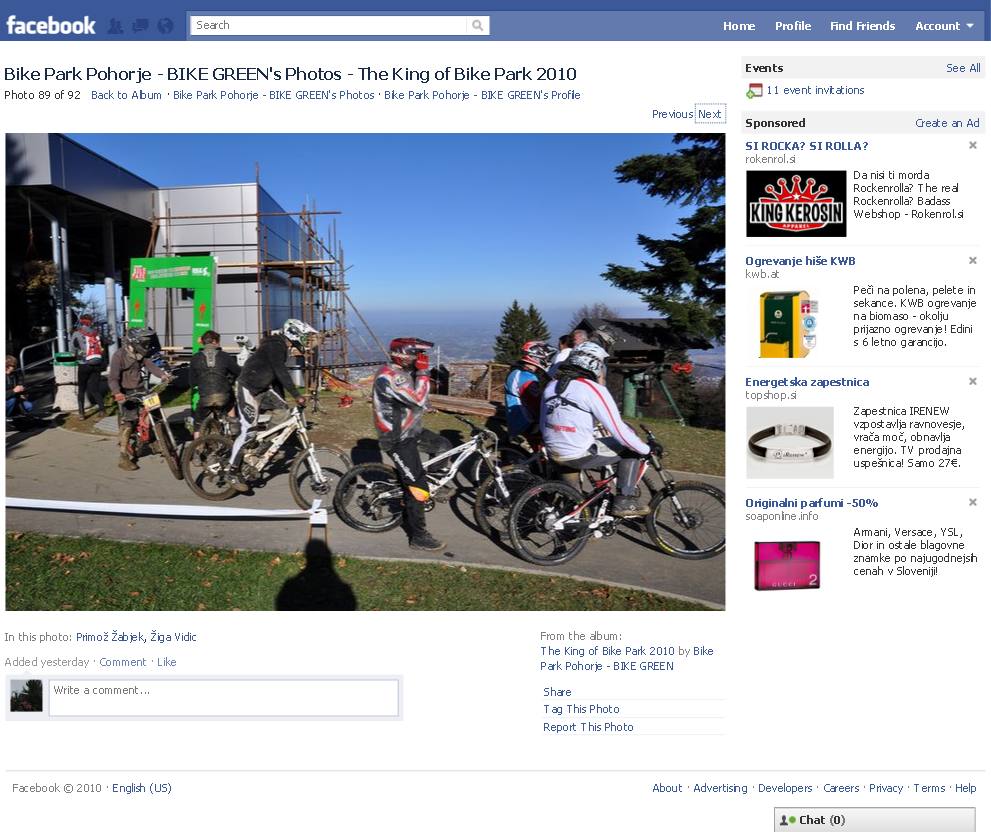The image size is (991, 832).
Task: Expand the Account dropdown menu
Action: click(x=944, y=26)
